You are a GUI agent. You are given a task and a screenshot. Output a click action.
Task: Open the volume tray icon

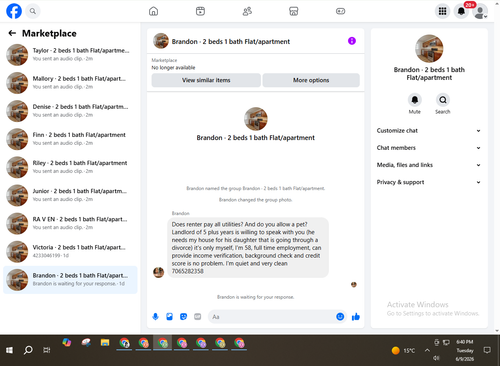pyautogui.click(x=436, y=358)
